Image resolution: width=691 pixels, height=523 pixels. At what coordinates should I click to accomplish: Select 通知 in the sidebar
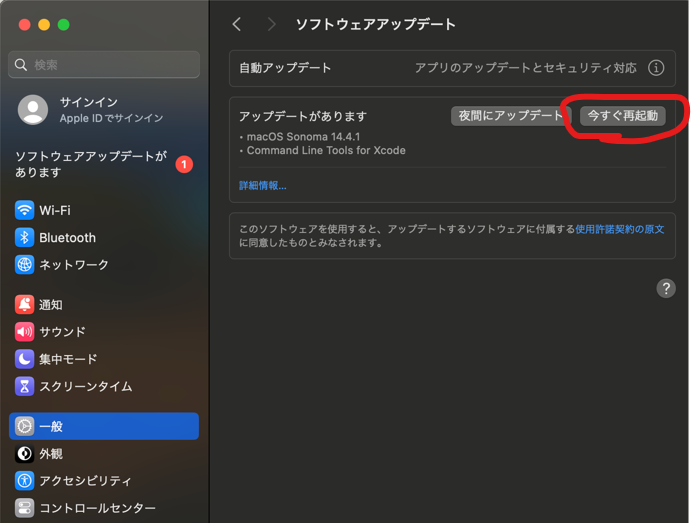104,304
